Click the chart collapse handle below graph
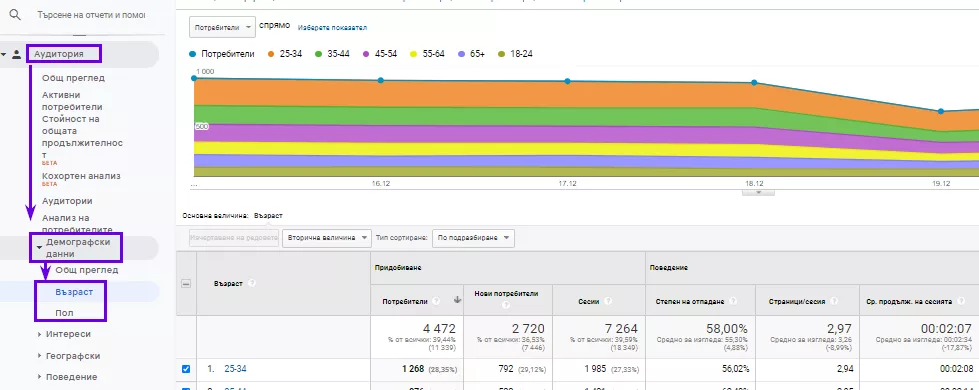979x390 pixels. tap(758, 193)
